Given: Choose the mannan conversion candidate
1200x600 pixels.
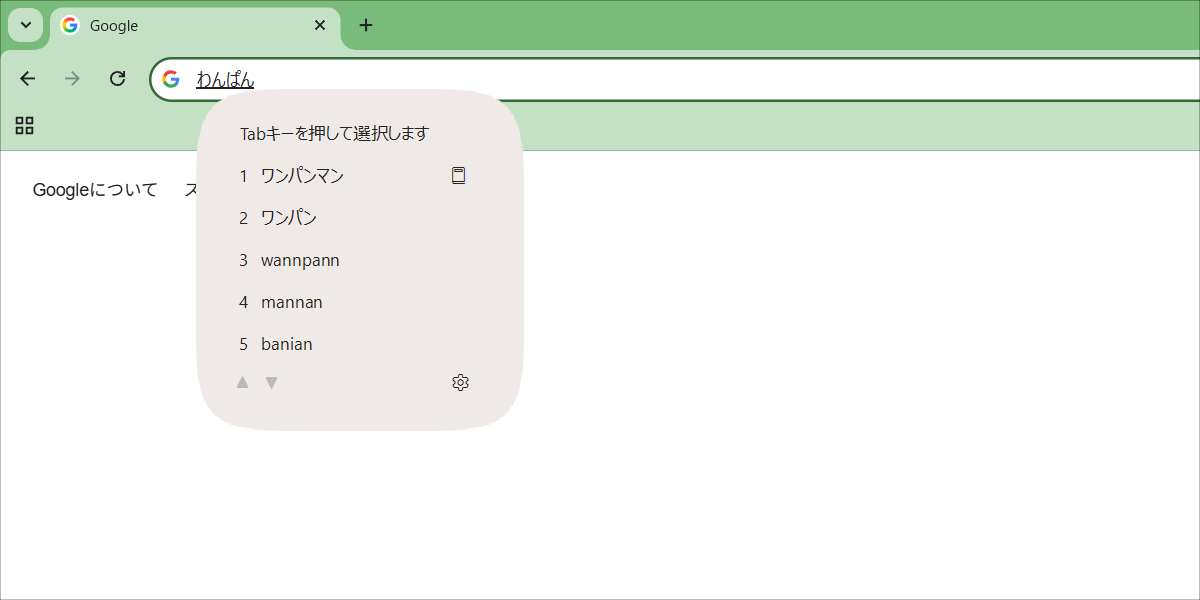Looking at the screenshot, I should pos(291,301).
